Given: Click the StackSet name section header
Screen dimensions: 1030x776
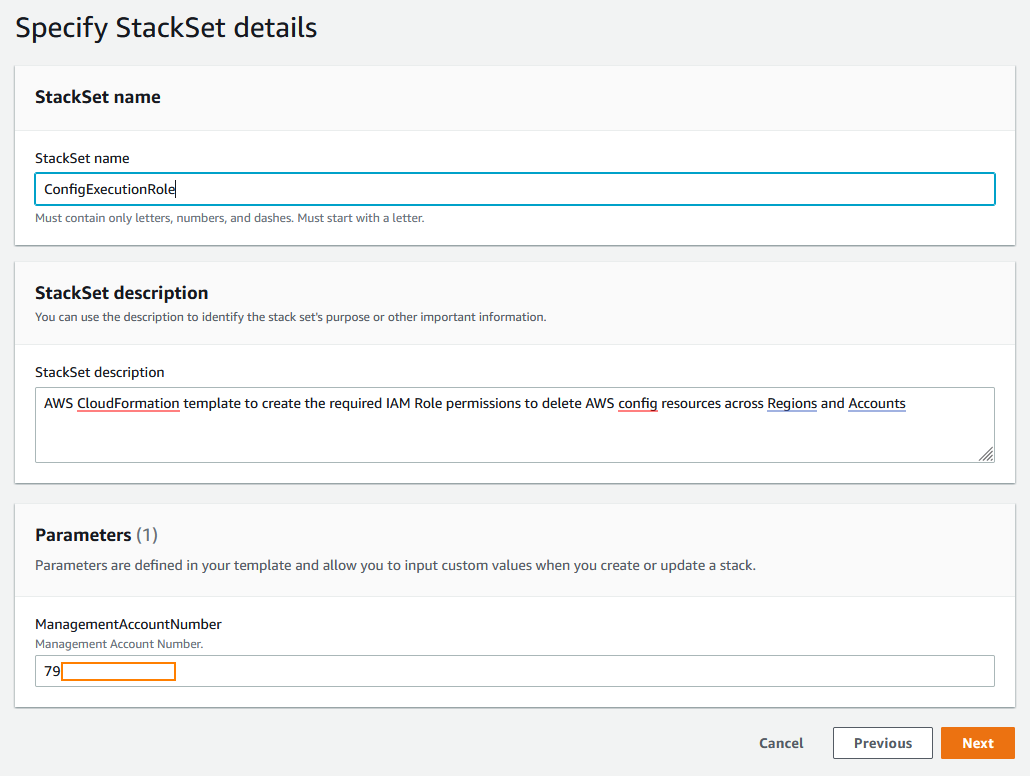Looking at the screenshot, I should point(97,97).
